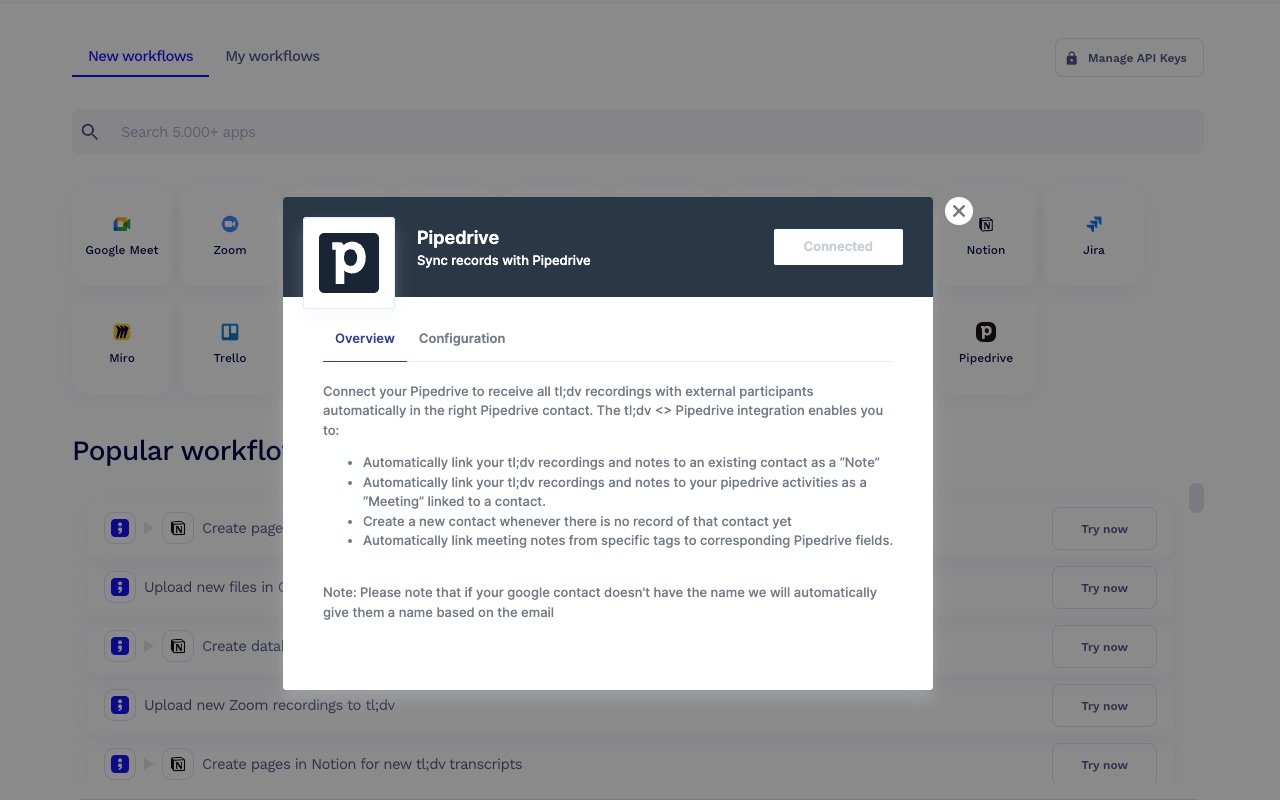
Task: Expand the Upload new files workflow arrow
Action: point(148,587)
